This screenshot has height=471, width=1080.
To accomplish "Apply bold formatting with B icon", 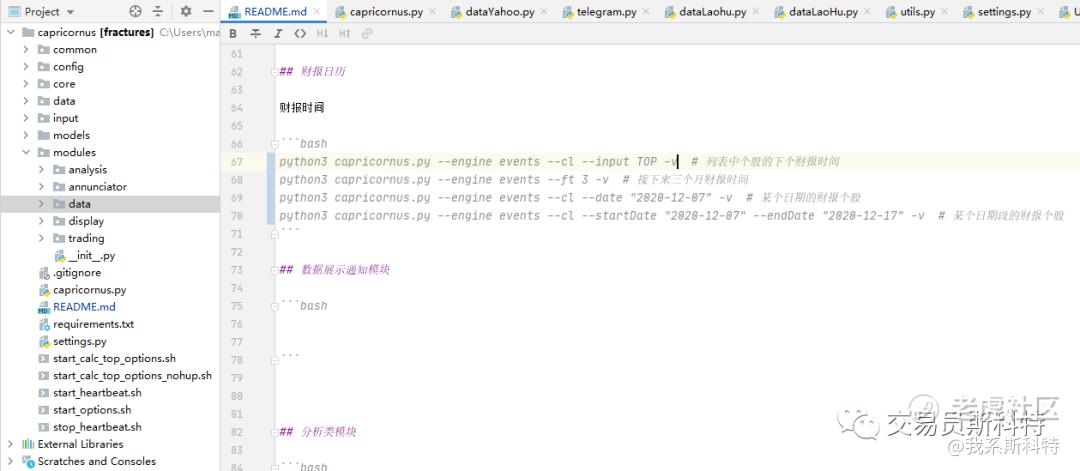I will pos(233,34).
